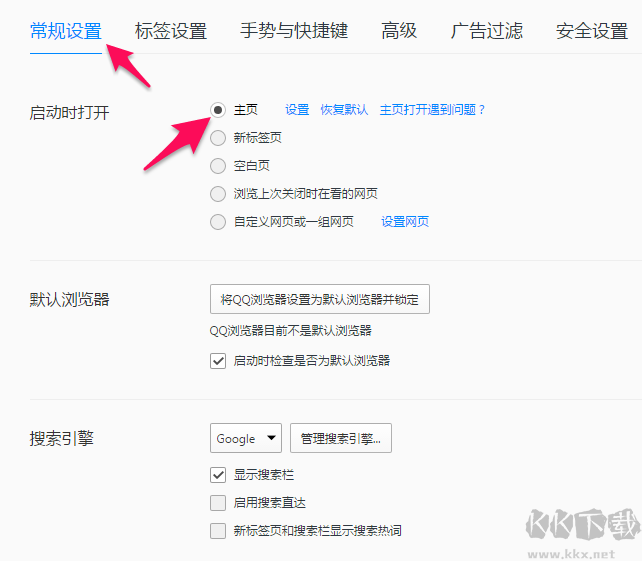The image size is (642, 561).
Task: Open the 标签设置 tab
Action: 171,31
